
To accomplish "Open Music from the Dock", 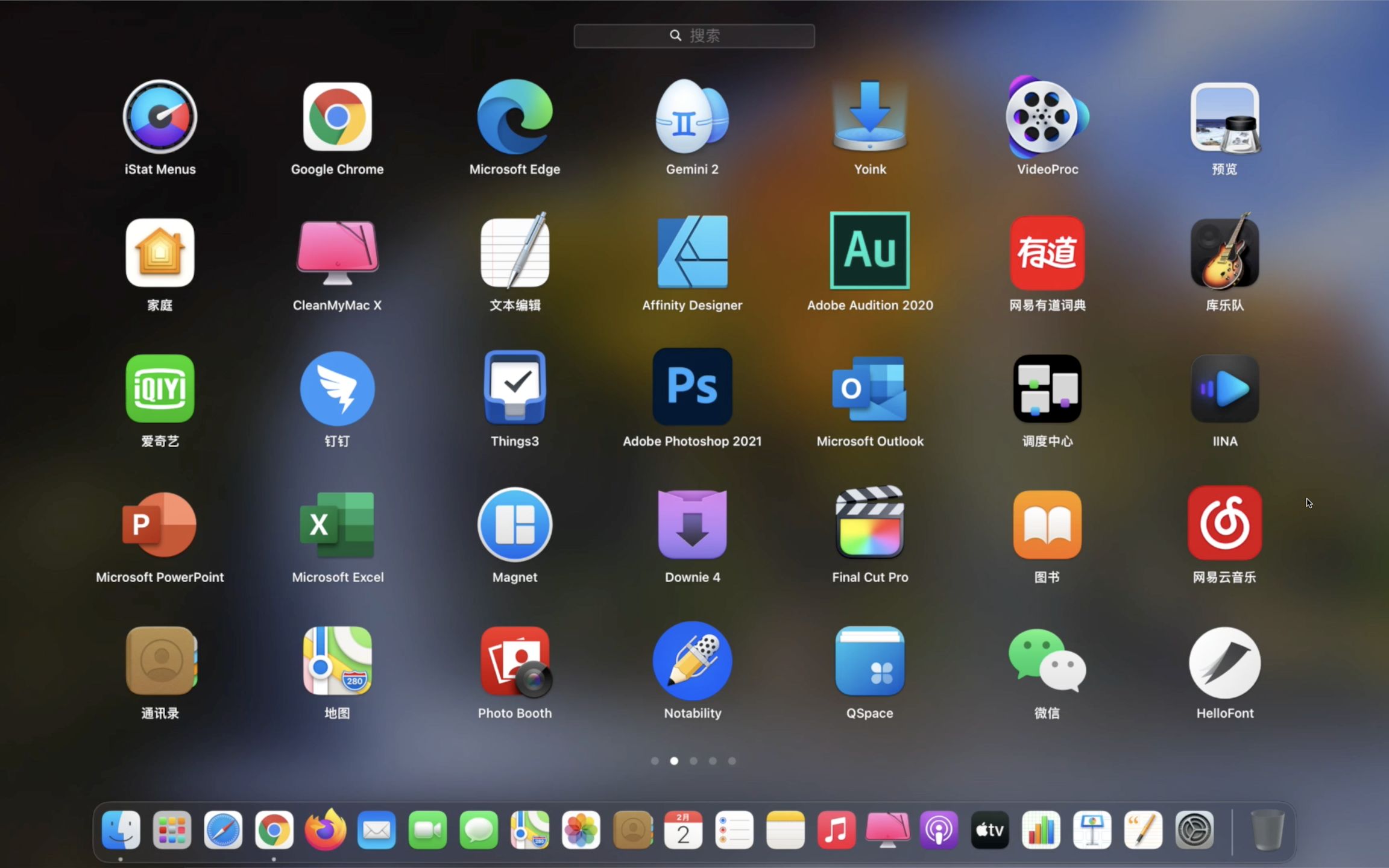I will tap(836, 830).
